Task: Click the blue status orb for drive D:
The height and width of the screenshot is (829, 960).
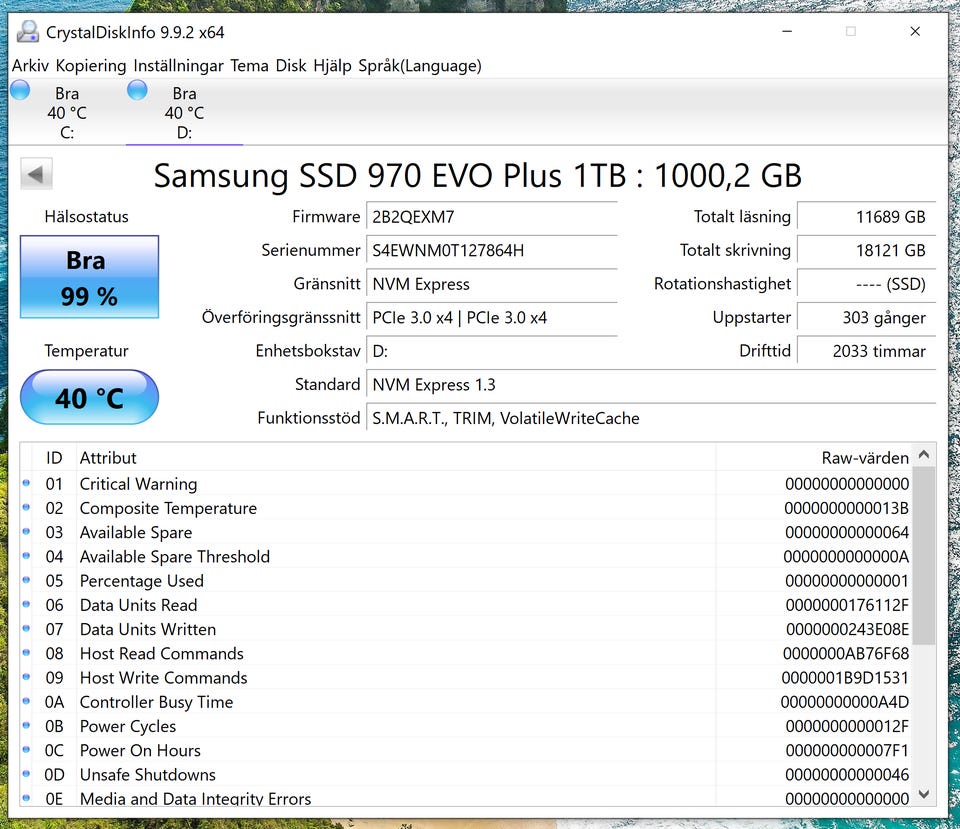Action: pos(137,90)
